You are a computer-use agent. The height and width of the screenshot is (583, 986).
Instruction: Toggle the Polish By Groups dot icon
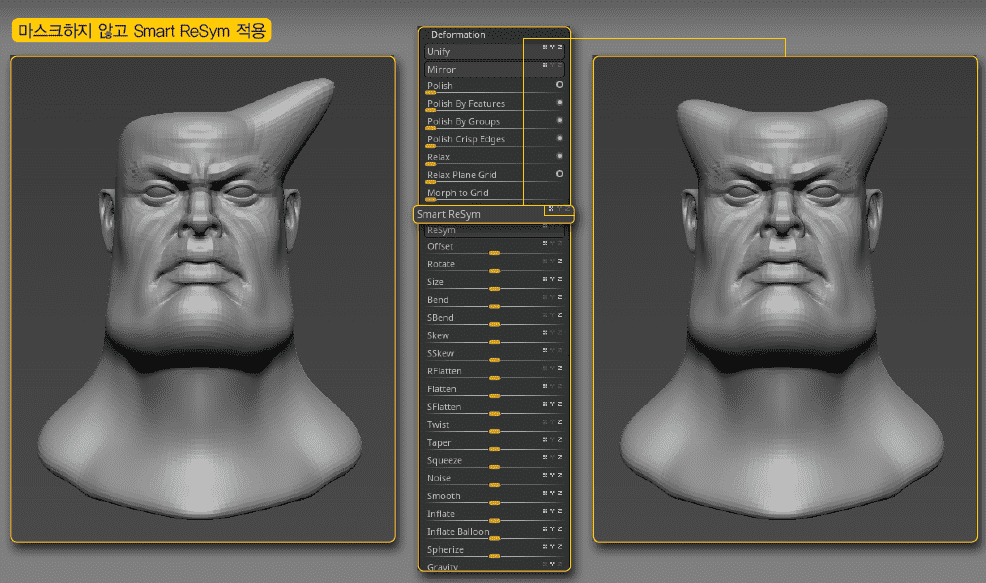coord(559,120)
